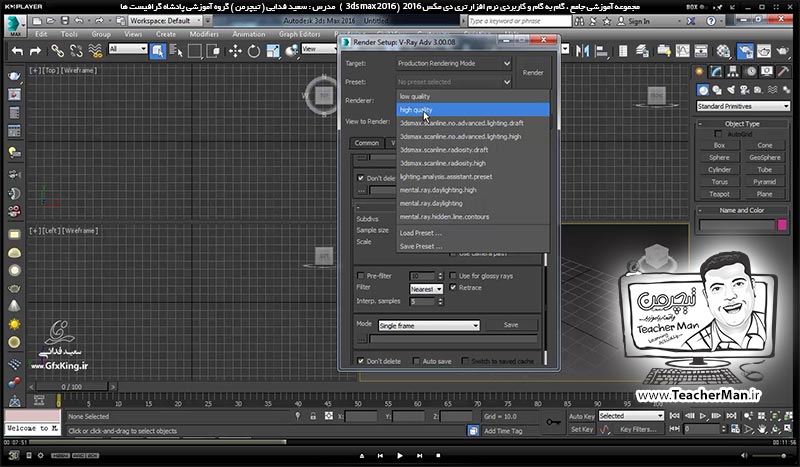Toggle Use for glossy rays checkbox
800x467 pixels.
[453, 276]
